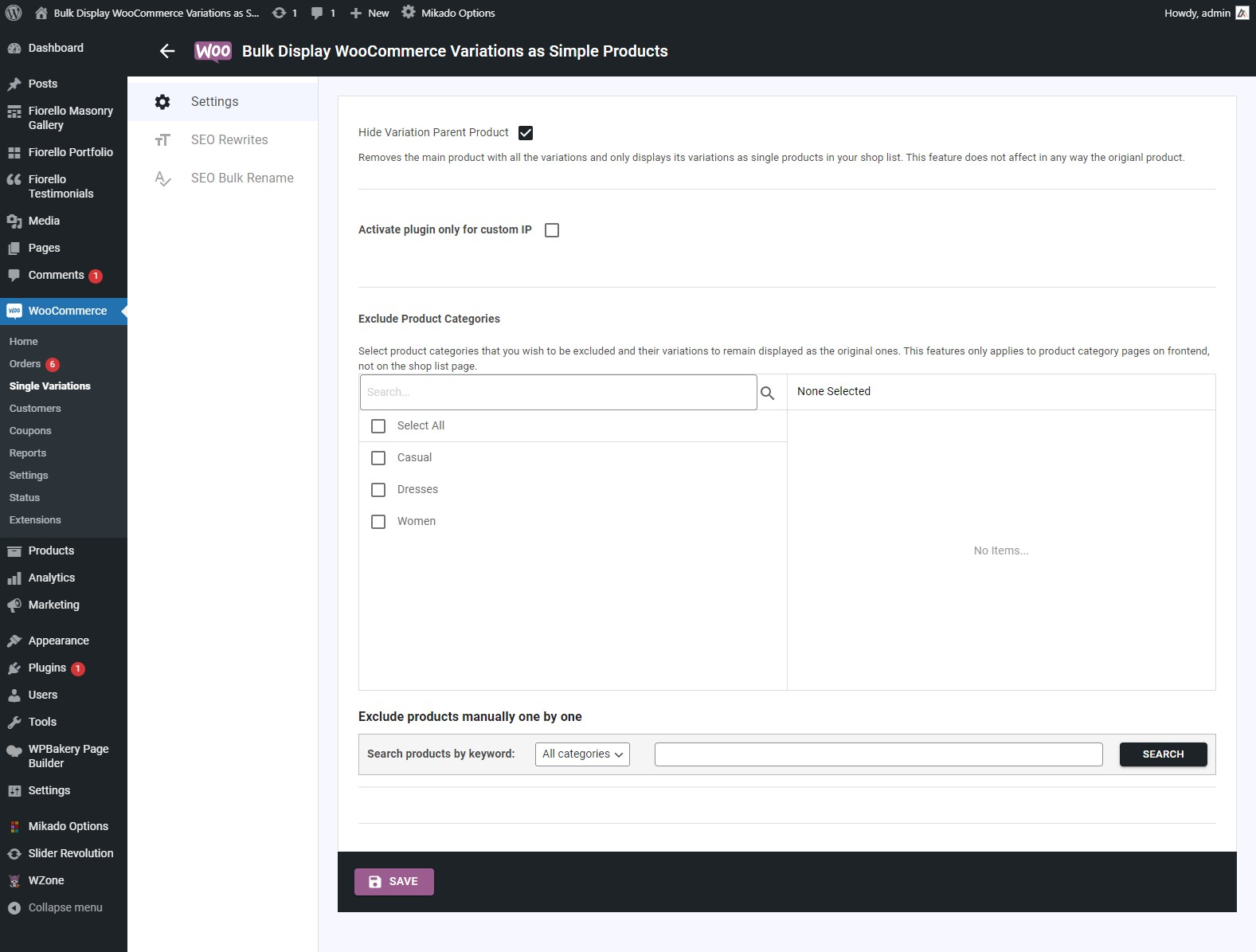Click the Marketing megaphone icon

[14, 605]
